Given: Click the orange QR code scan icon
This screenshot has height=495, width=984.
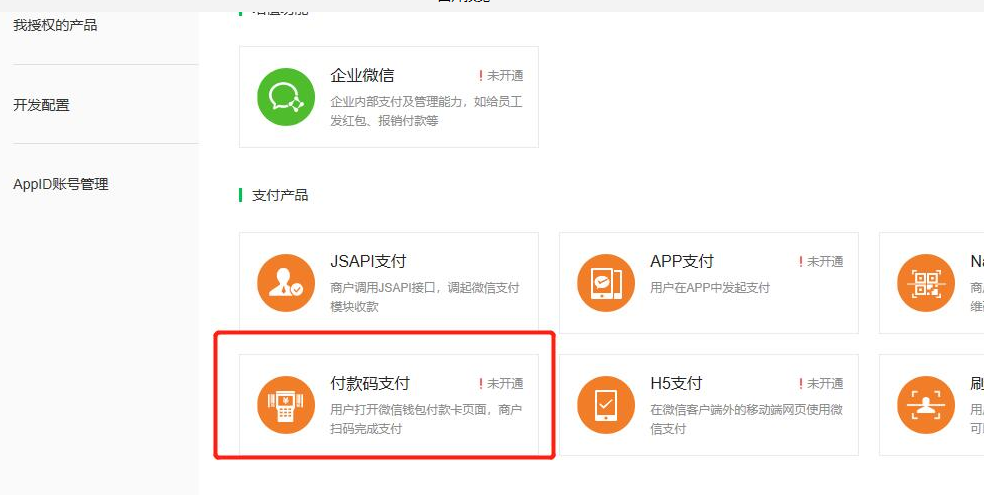Looking at the screenshot, I should 926,283.
